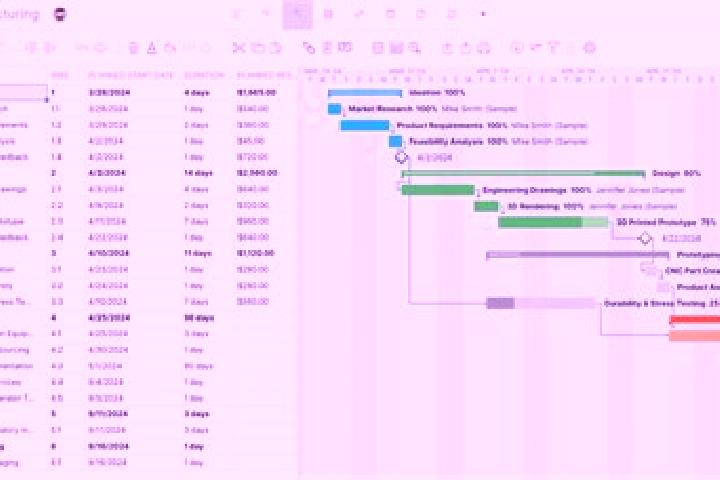
Task: Click the WBS column header
Action: tap(60, 75)
